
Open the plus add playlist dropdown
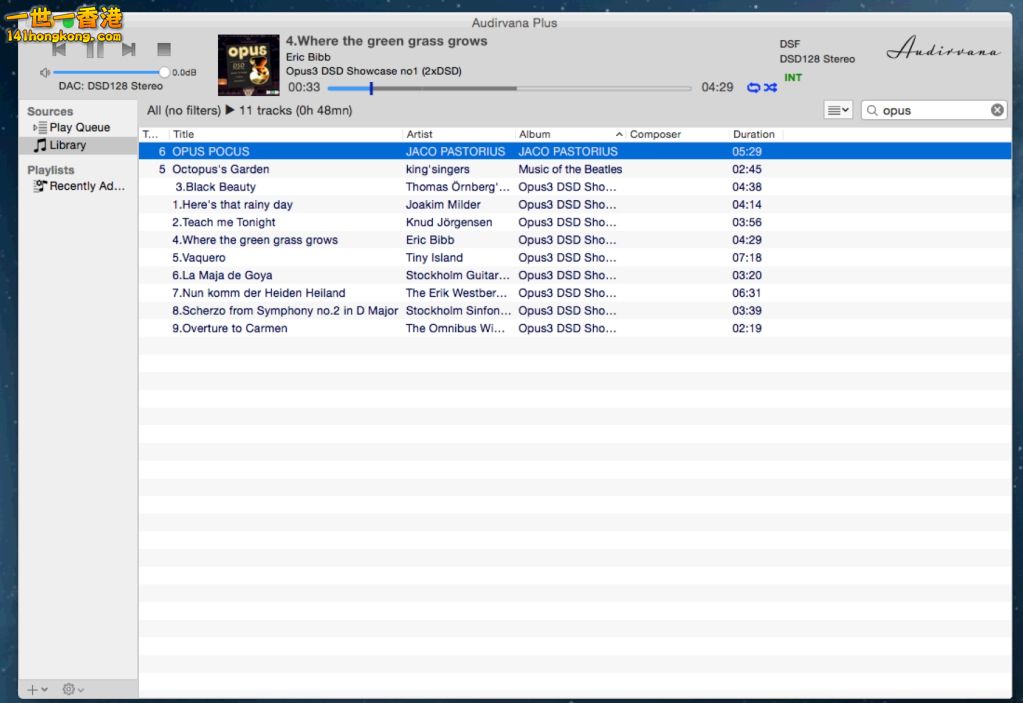coord(37,689)
